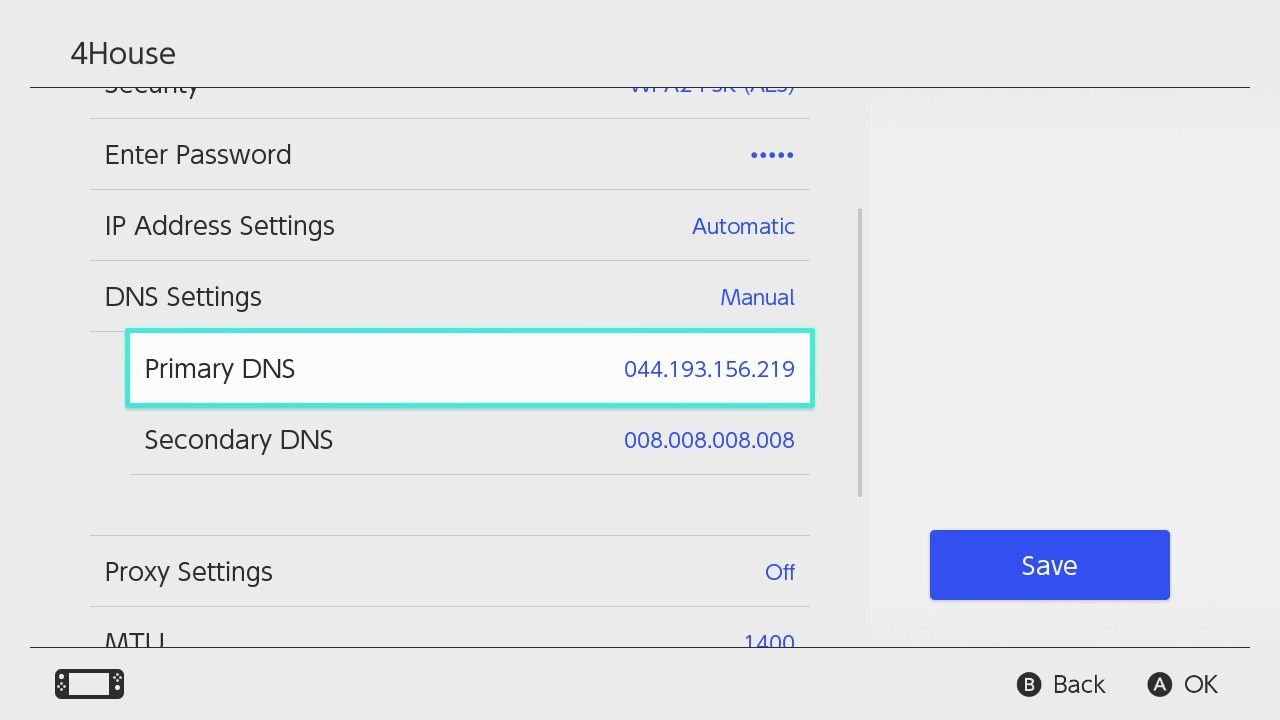Click the Manual label beside DNS Settings
This screenshot has height=720, width=1280.
(757, 297)
